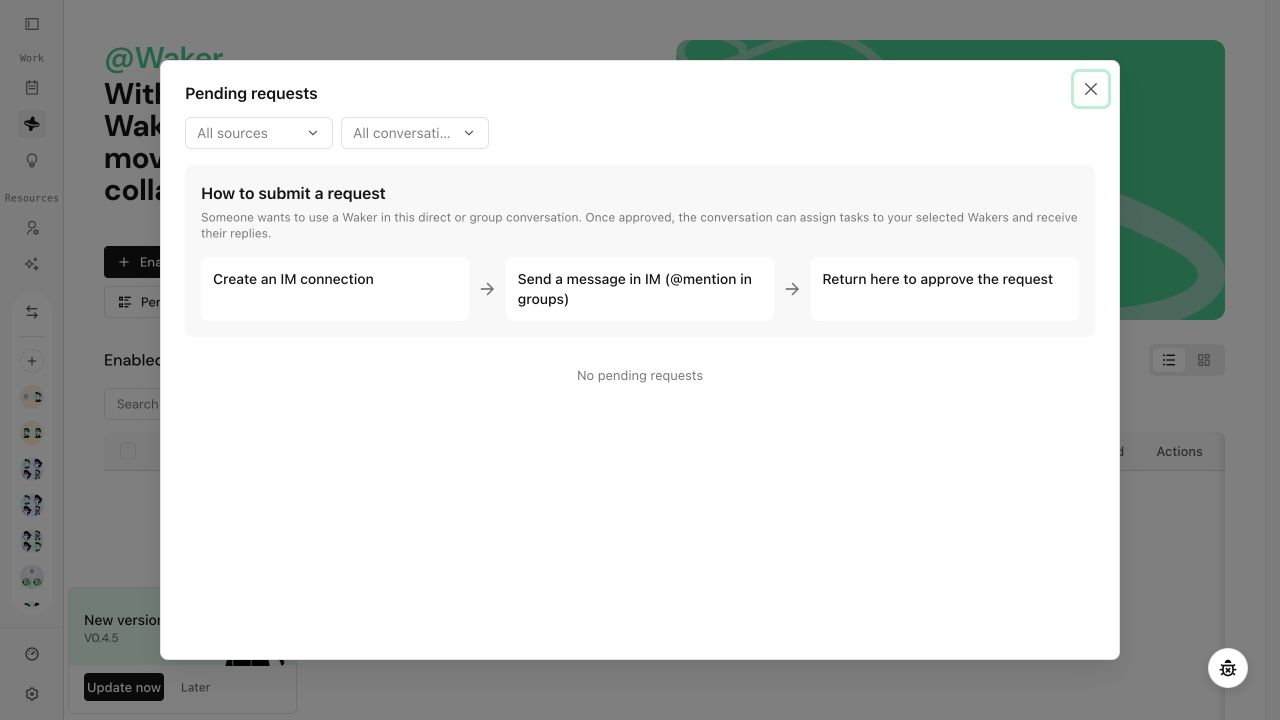This screenshot has width=1280, height=720.
Task: Open the lightbulb ideas icon
Action: pos(32,160)
